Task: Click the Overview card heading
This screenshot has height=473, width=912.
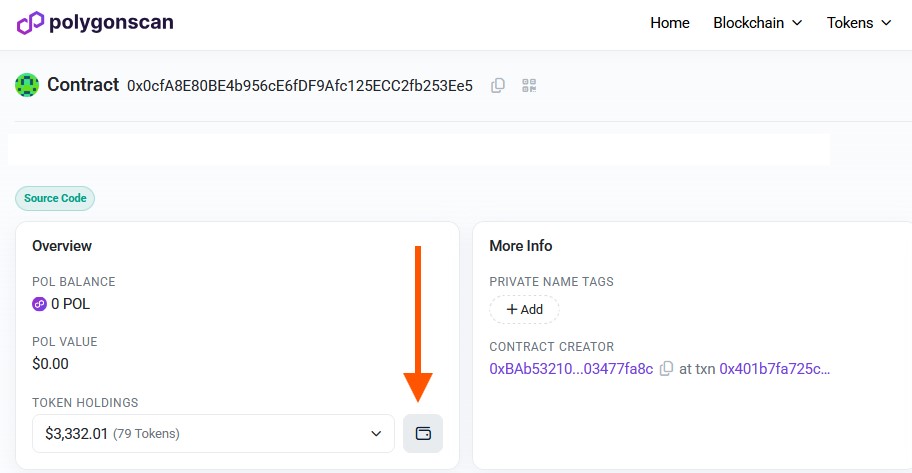Action: point(62,246)
